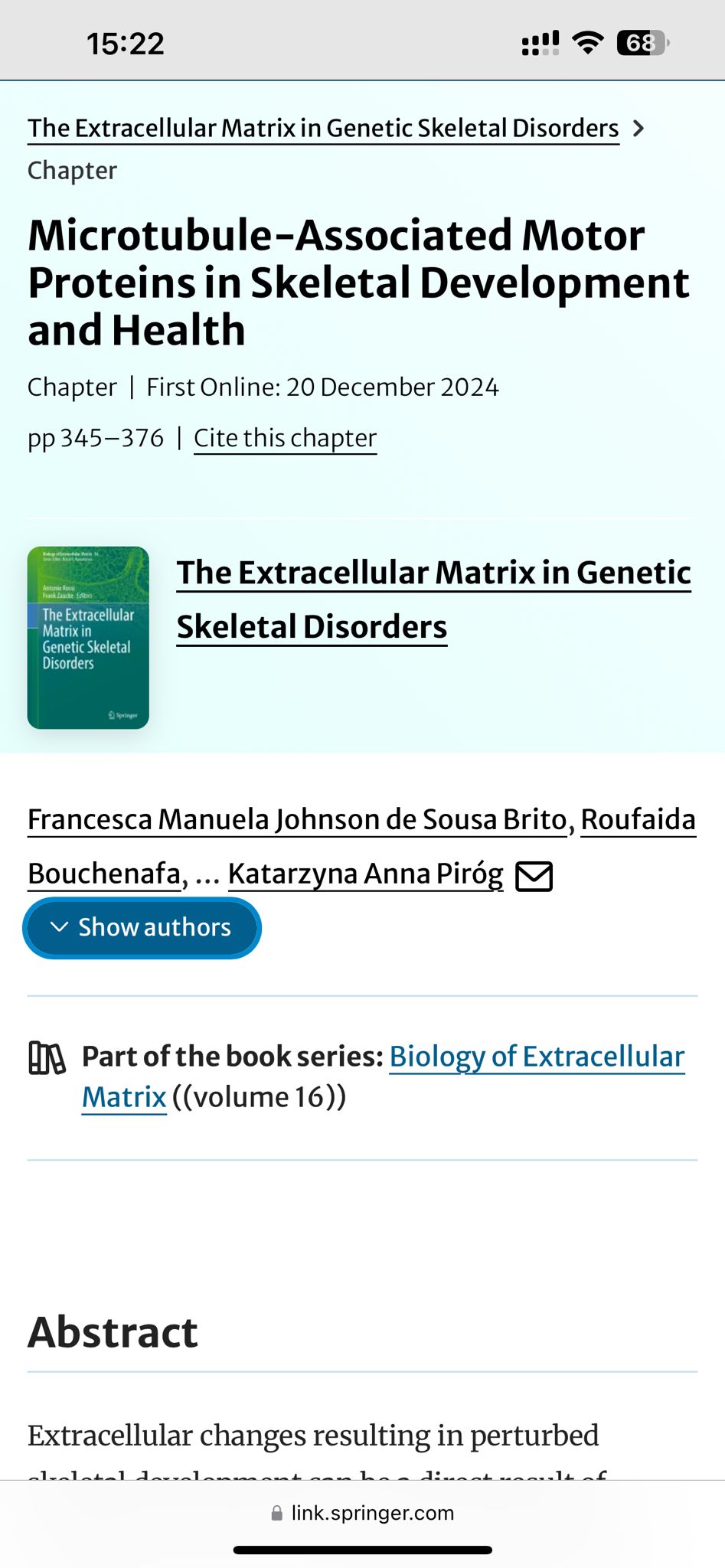This screenshot has height=1568, width=725.
Task: Tap the book series library icon
Action: (47, 1058)
